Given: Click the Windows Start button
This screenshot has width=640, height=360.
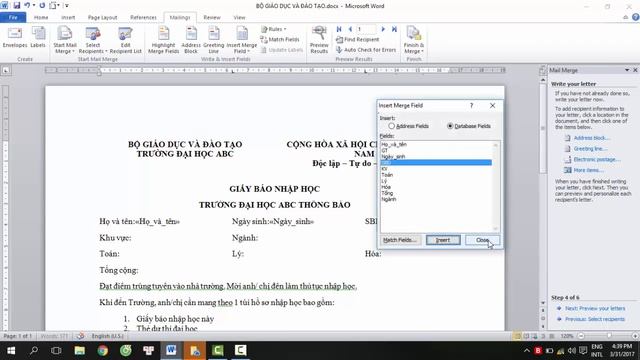Looking at the screenshot, I should 11,350.
